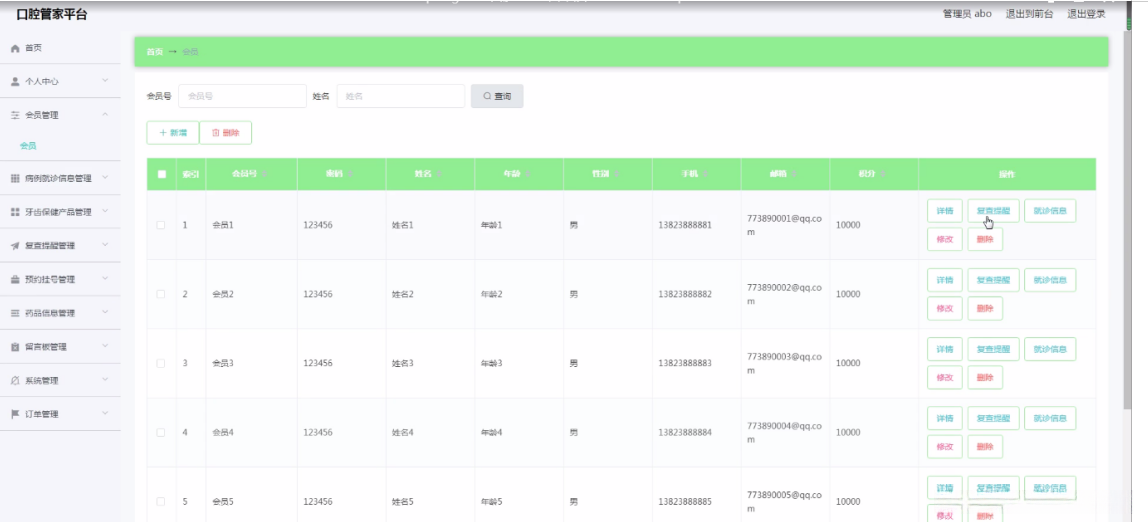Open the 会员 submenu item

click(x=28, y=146)
